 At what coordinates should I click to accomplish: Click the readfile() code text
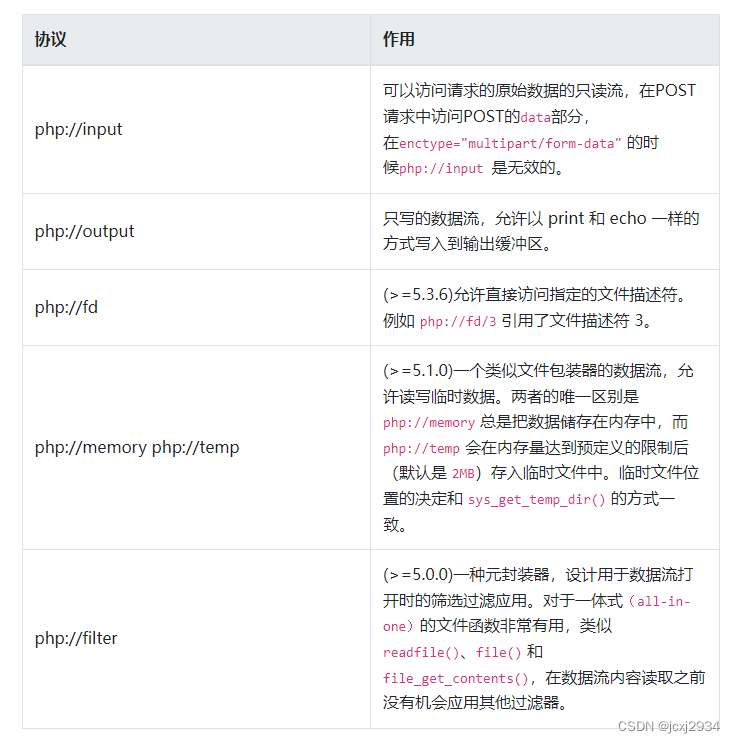[x=421, y=652]
